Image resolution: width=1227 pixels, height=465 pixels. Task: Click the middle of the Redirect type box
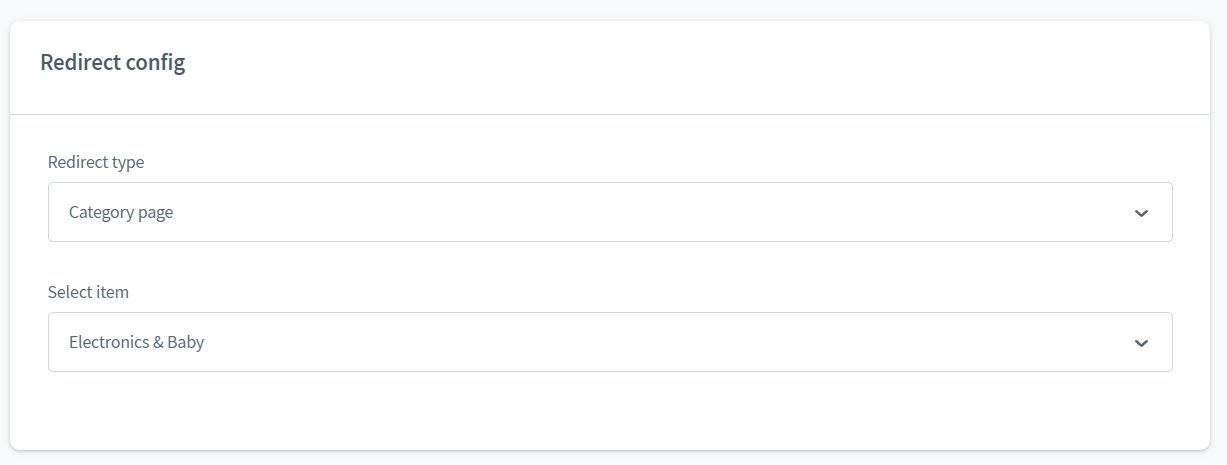coord(610,212)
